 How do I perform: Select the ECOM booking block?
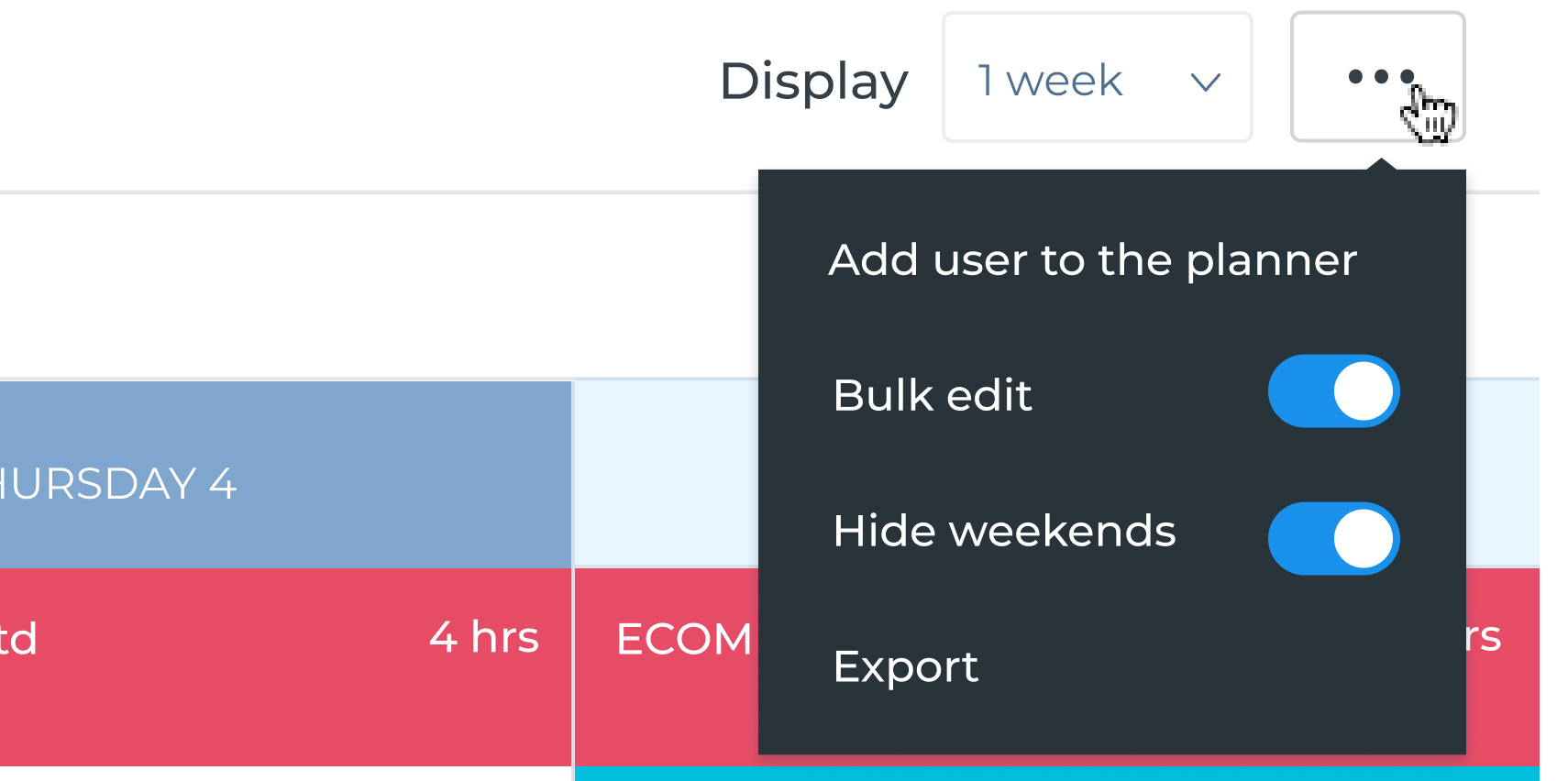(x=683, y=640)
